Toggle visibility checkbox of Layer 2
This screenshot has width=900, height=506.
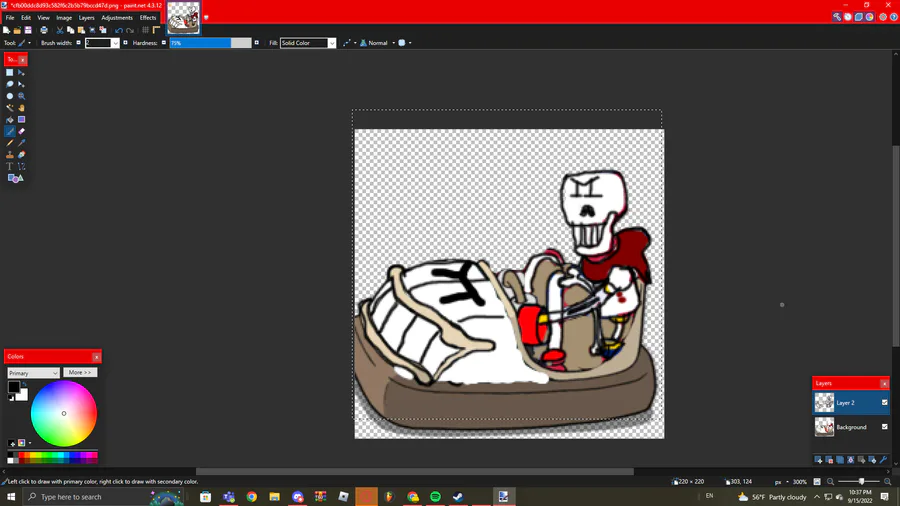885,402
